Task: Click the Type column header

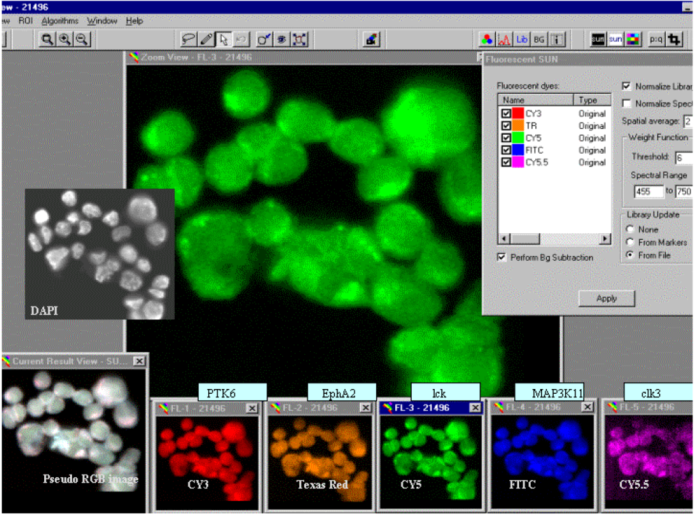Action: click(x=592, y=100)
